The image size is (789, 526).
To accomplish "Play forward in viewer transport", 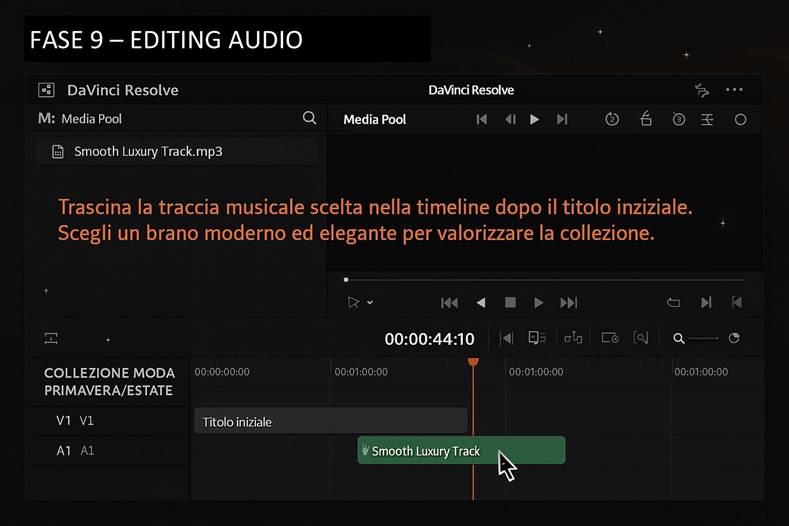I will (x=538, y=303).
